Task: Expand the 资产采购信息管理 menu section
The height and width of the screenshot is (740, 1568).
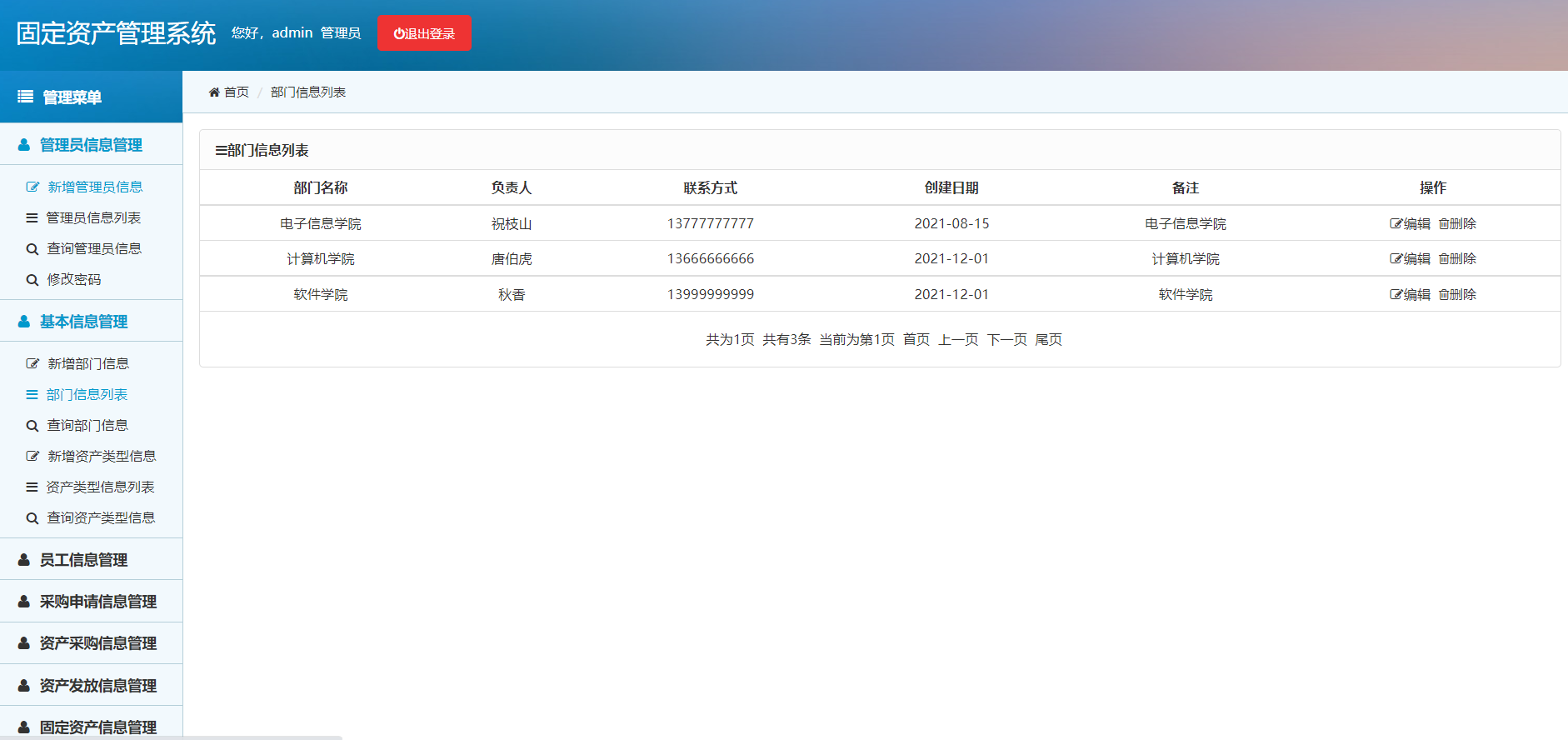Action: pyautogui.click(x=92, y=643)
